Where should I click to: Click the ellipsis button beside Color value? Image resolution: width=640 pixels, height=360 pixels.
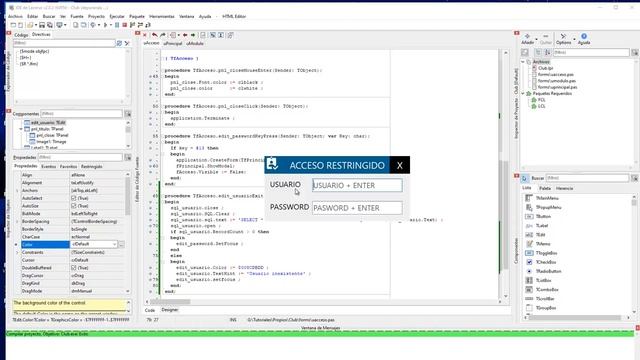121,244
